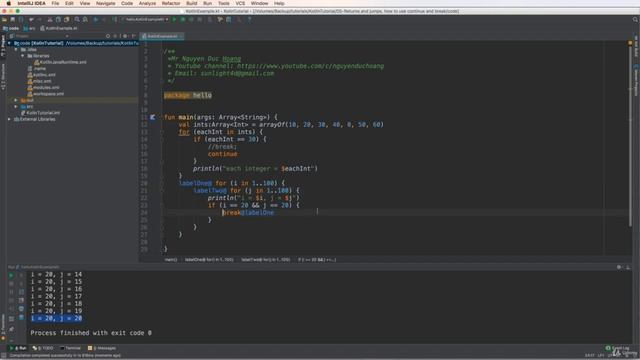Click the tool window toggle icon in bottom-left corner
This screenshot has width=640, height=360.
point(3,356)
